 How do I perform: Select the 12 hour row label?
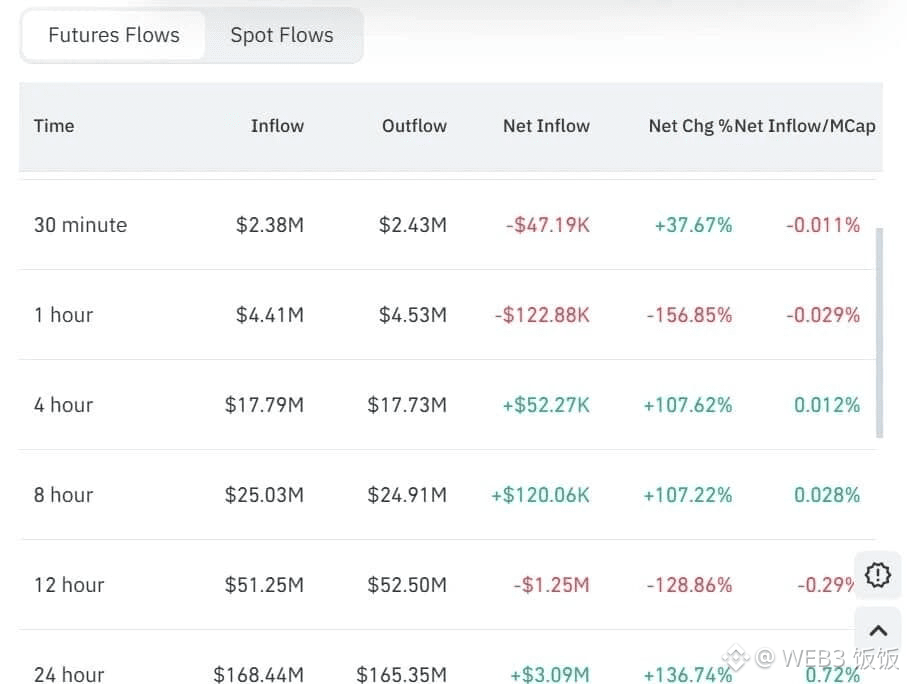[69, 585]
